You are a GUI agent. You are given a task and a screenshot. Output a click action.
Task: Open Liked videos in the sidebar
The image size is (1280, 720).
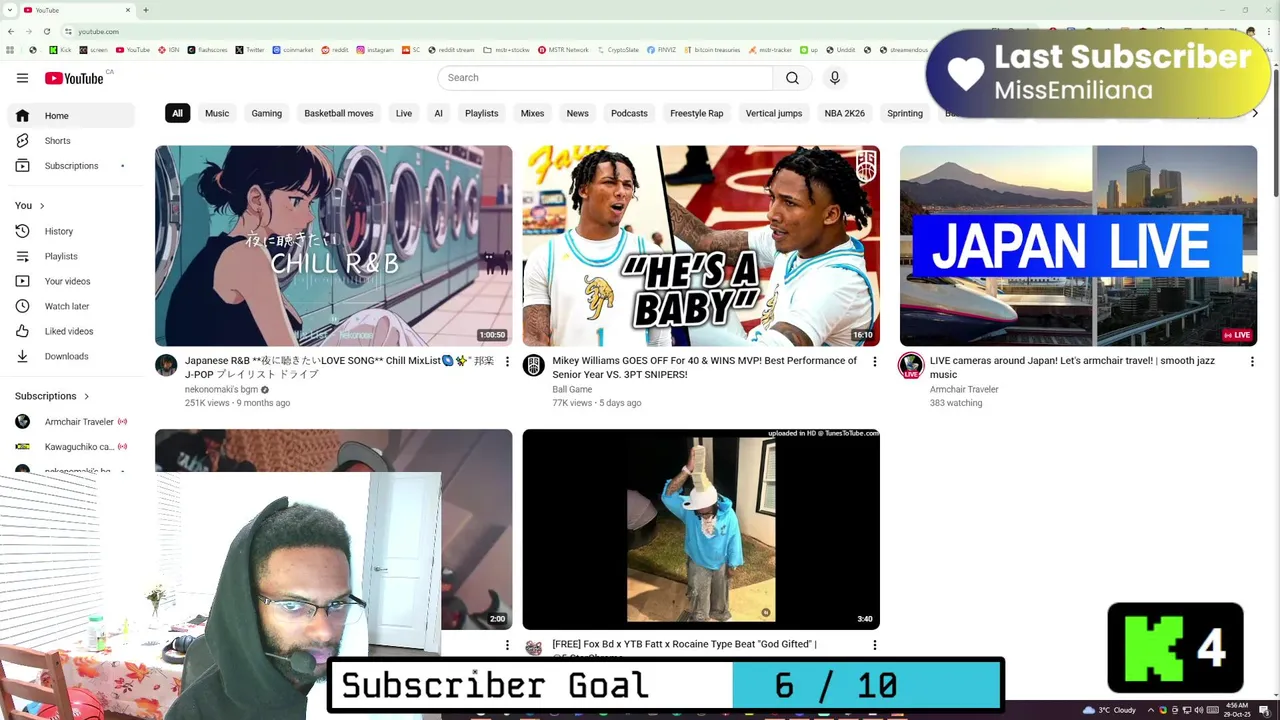tap(71, 331)
